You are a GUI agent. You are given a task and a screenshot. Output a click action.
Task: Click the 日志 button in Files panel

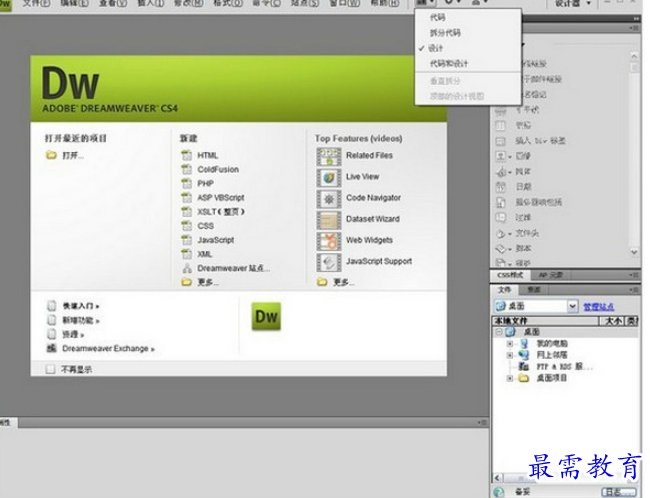point(618,492)
